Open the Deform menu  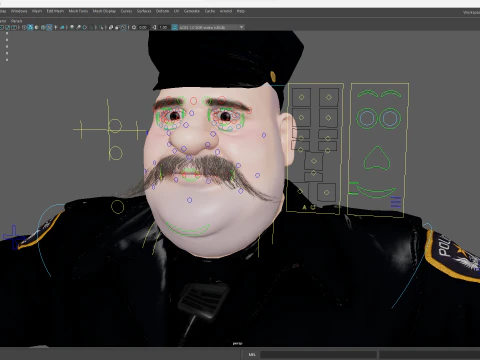tap(162, 11)
